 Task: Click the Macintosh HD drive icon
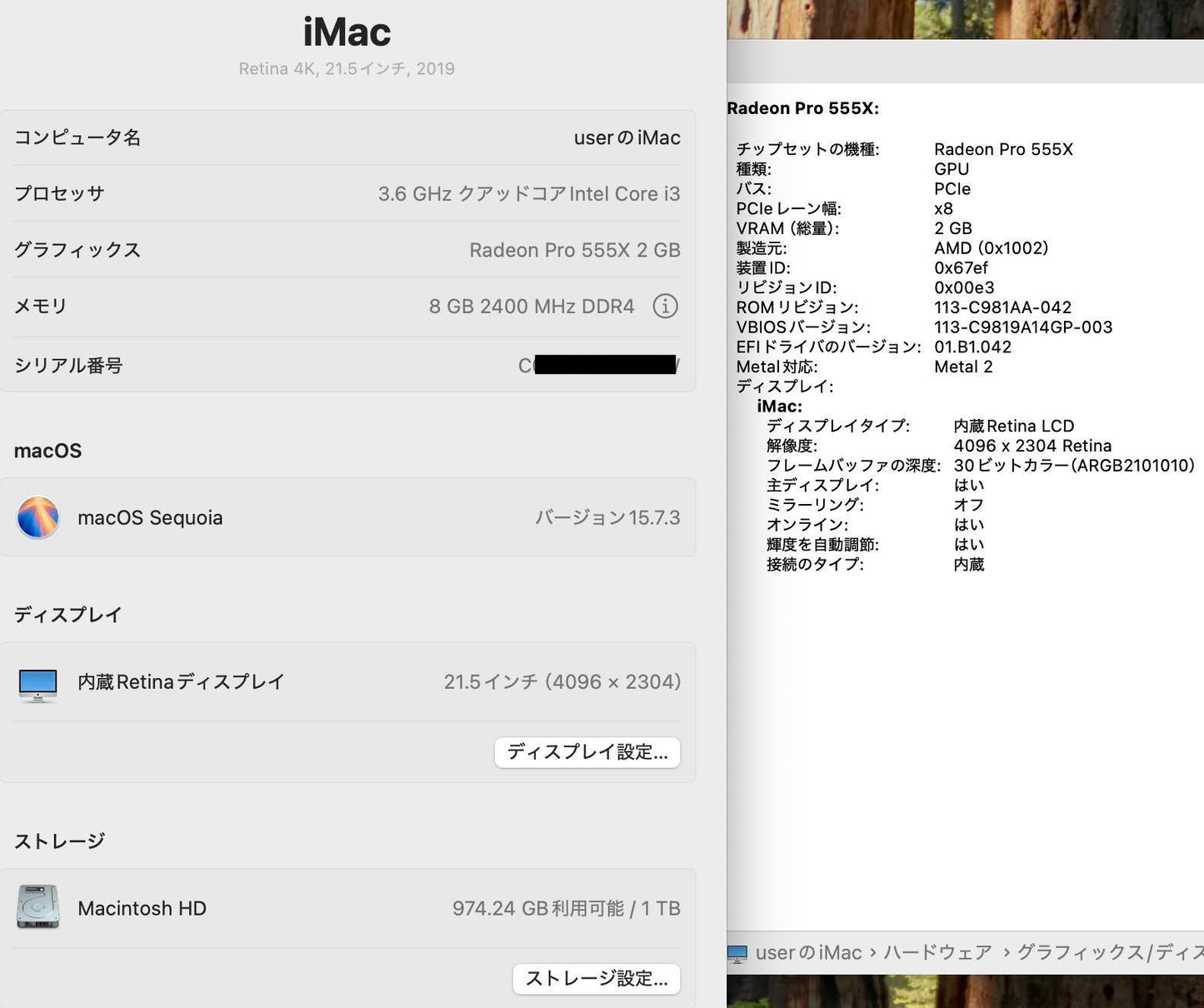click(x=37, y=906)
